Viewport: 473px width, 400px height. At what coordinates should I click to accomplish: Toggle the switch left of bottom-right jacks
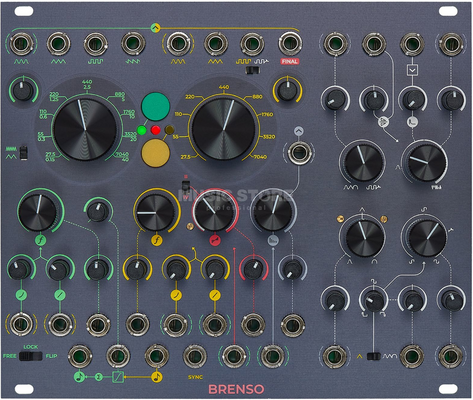click(x=373, y=356)
